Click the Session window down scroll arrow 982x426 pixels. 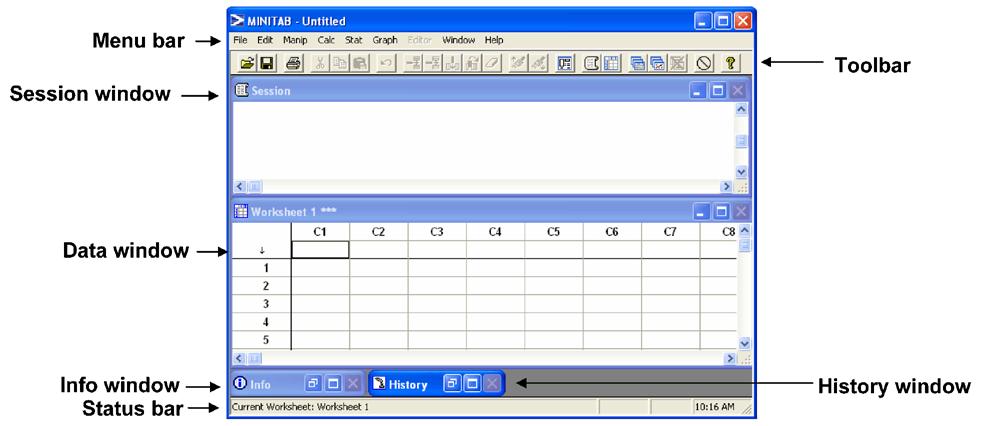[x=742, y=172]
